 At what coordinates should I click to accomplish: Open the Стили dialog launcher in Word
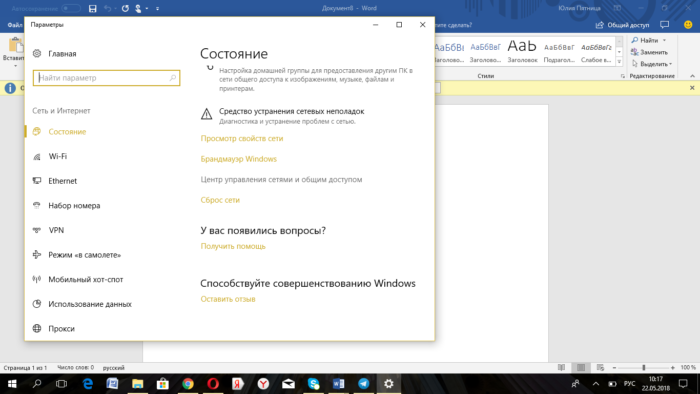(622, 76)
